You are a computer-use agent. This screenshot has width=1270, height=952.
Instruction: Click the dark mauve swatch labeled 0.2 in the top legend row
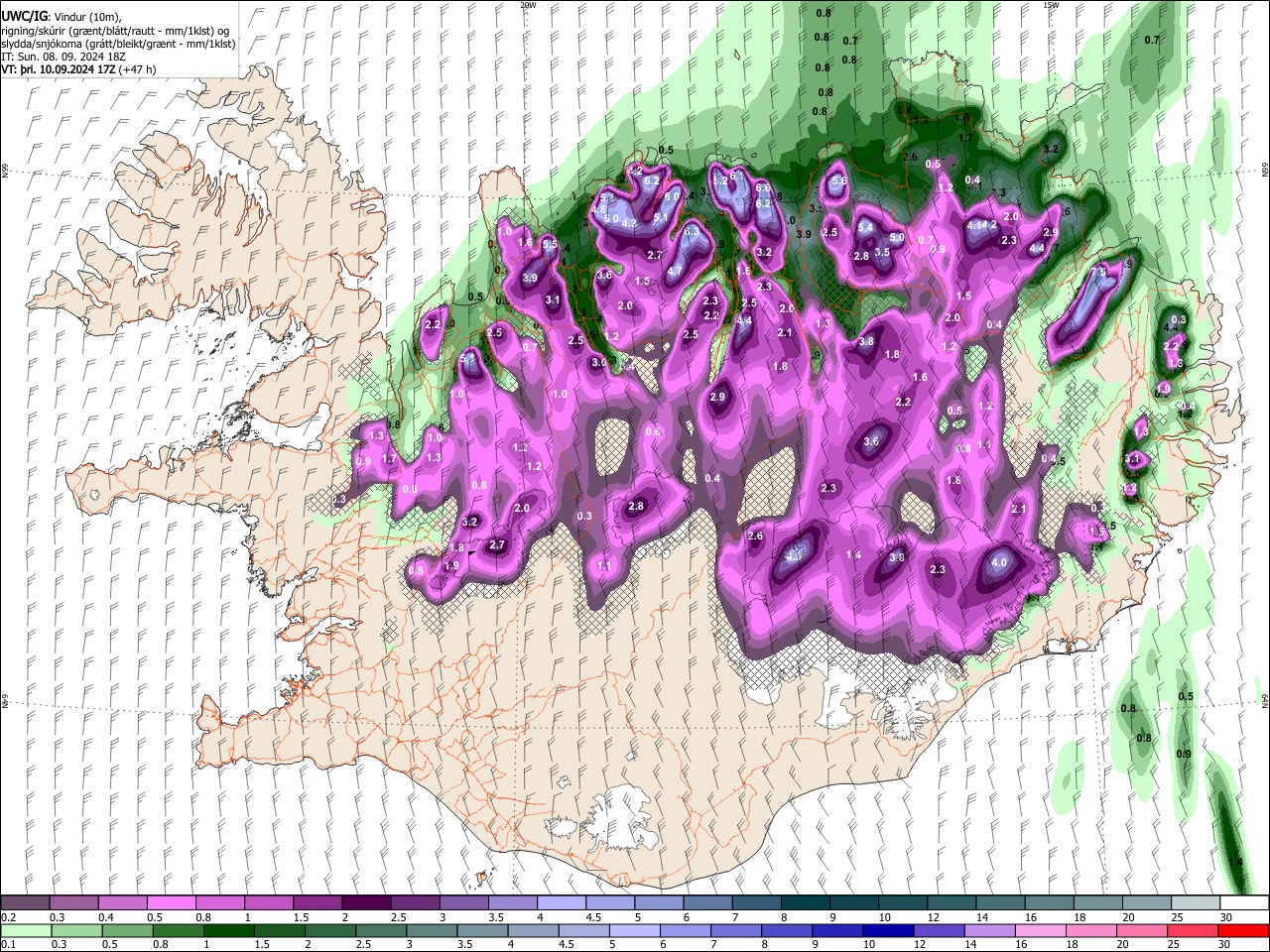tap(26, 903)
